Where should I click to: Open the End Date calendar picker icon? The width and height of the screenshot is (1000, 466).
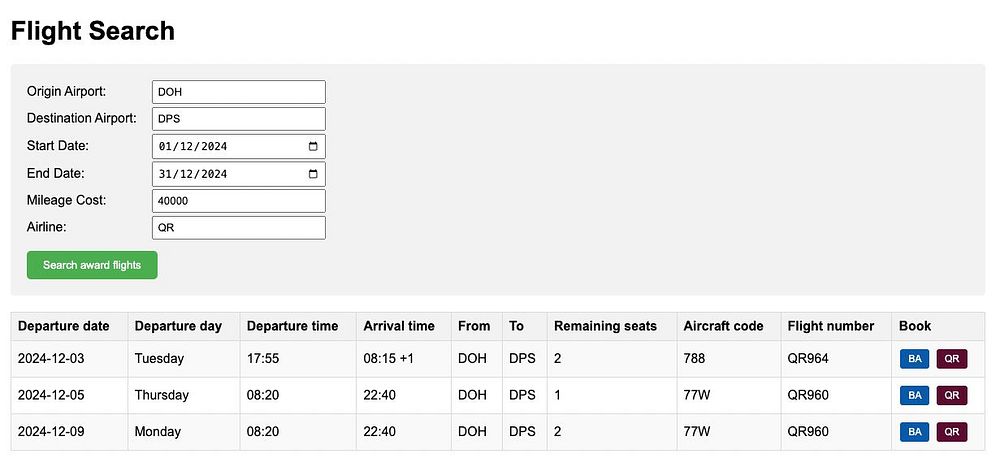[x=313, y=174]
